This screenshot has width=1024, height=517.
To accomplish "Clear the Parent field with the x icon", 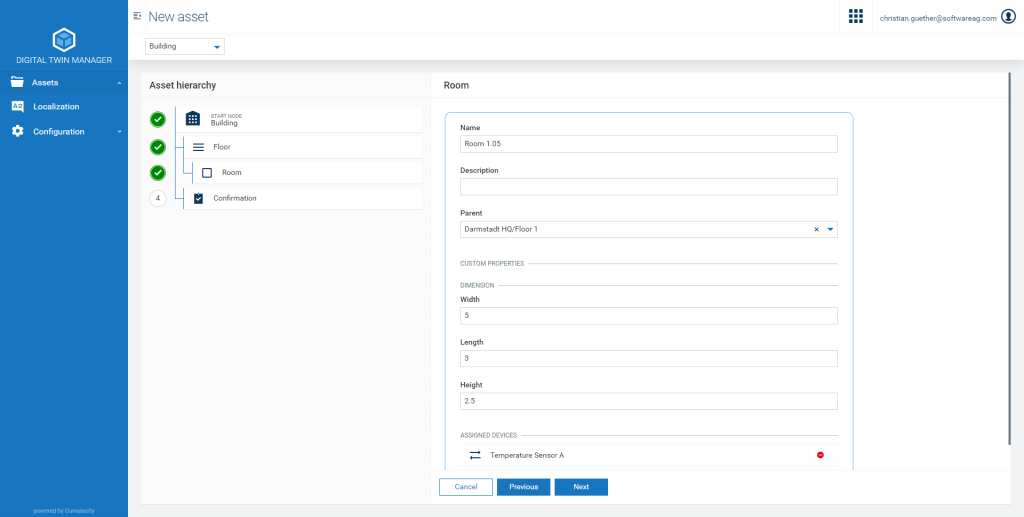I will coord(816,229).
